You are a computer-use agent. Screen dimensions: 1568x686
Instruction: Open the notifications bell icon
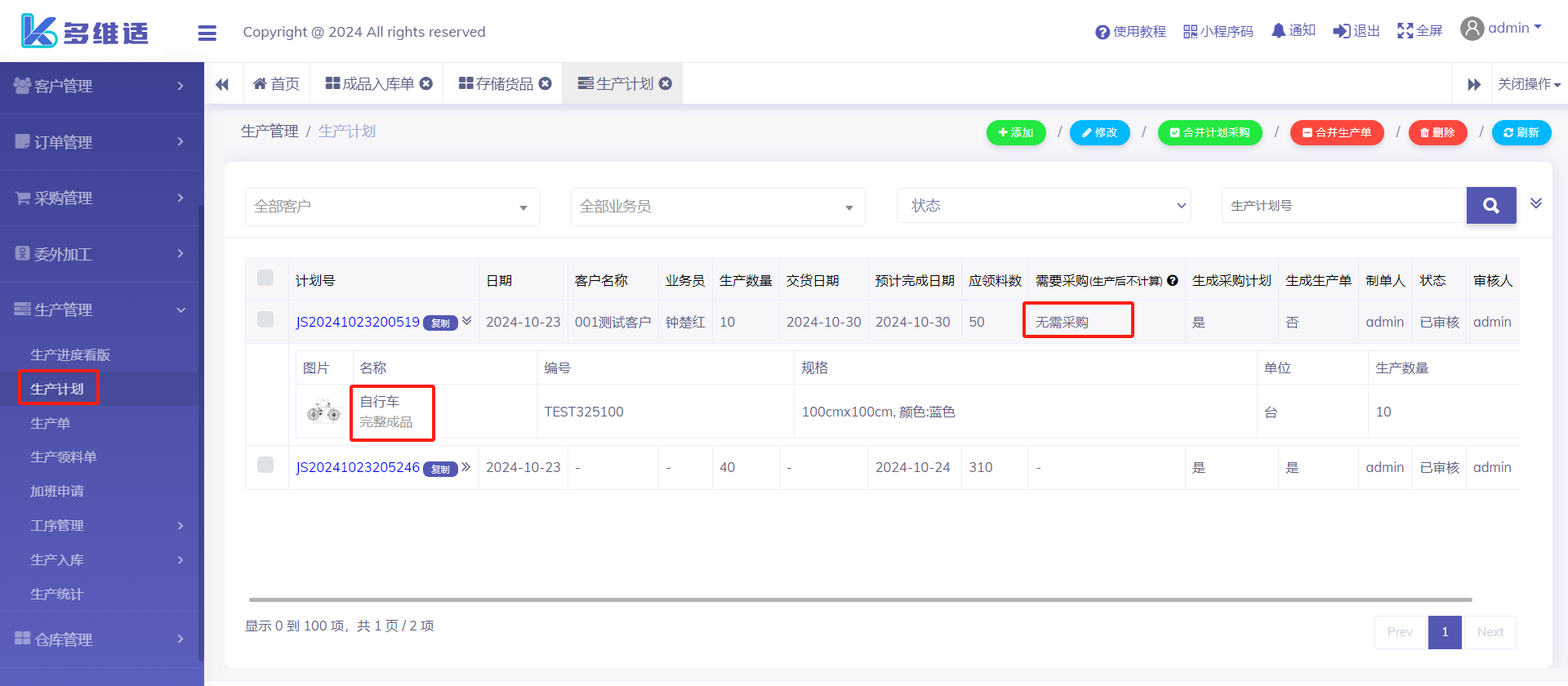[1278, 31]
